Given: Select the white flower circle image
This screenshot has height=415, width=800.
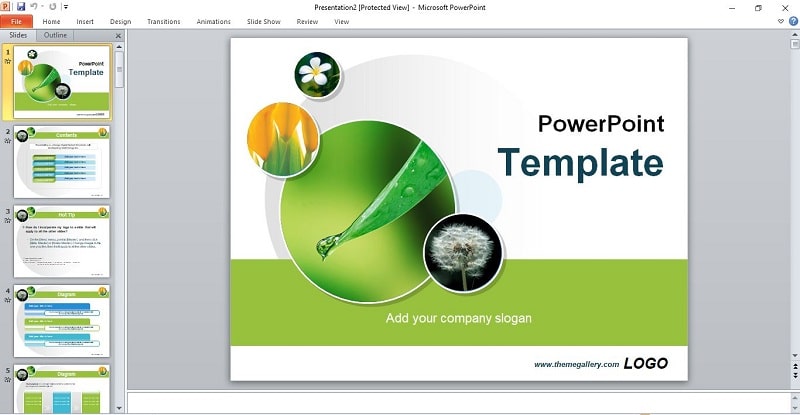Looking at the screenshot, I should point(317,74).
